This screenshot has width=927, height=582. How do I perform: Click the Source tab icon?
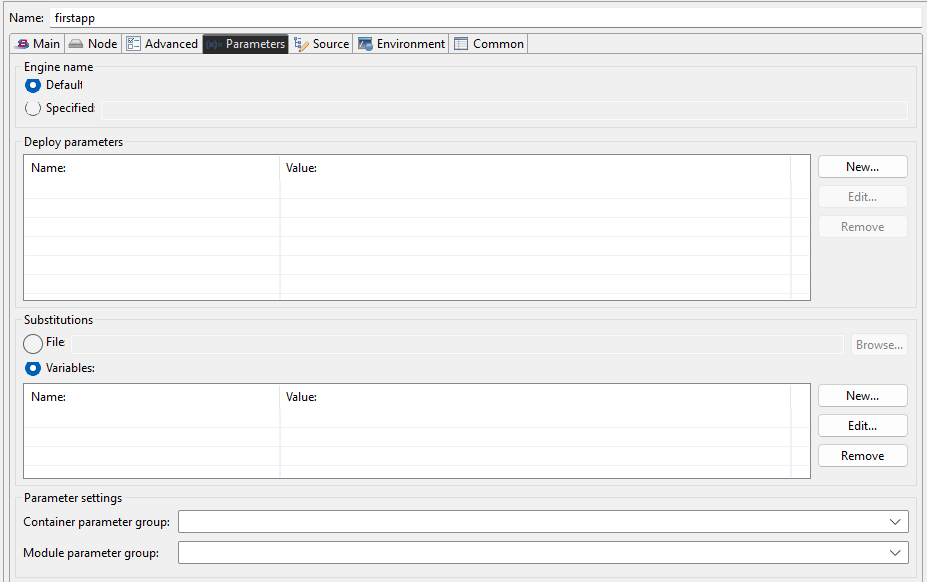pos(301,44)
